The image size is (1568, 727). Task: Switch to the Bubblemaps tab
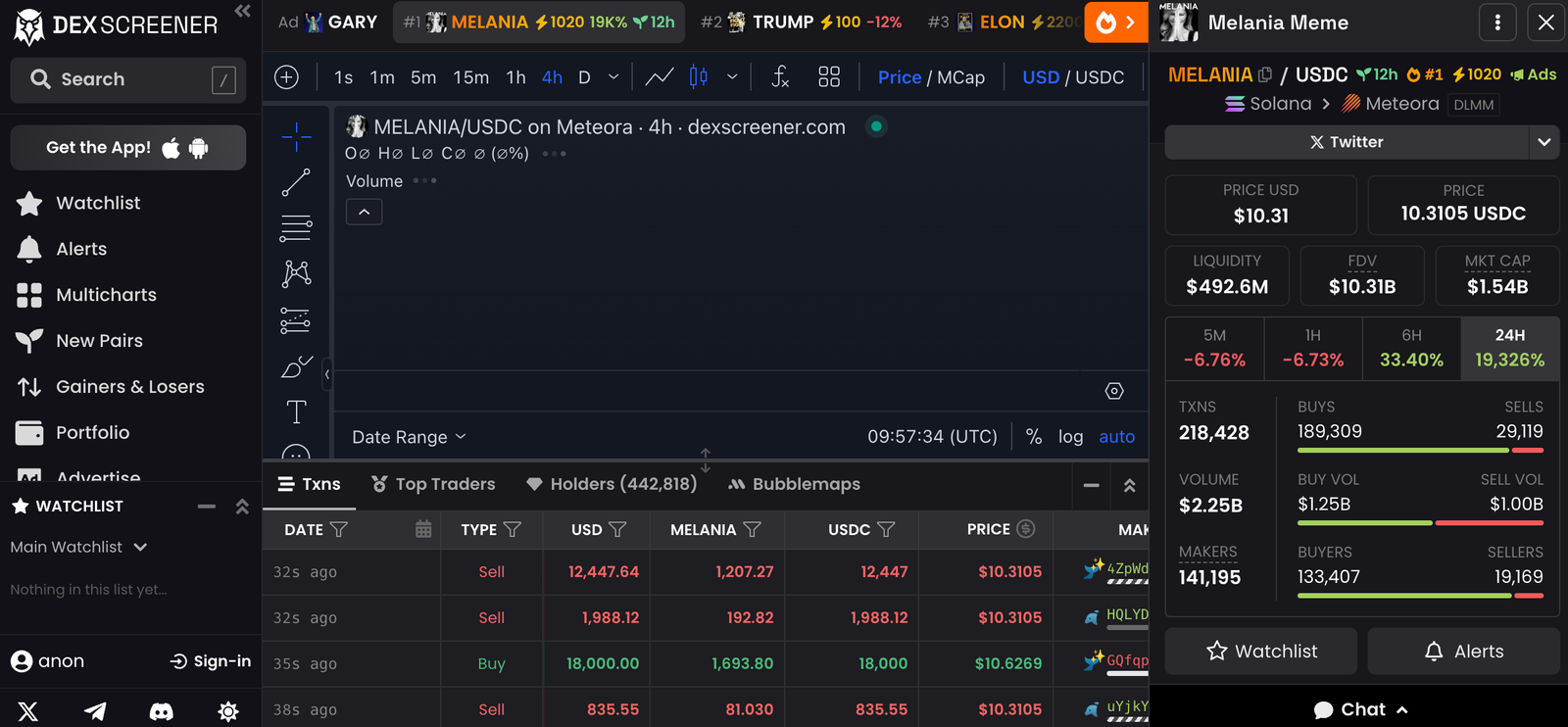pyautogui.click(x=794, y=484)
